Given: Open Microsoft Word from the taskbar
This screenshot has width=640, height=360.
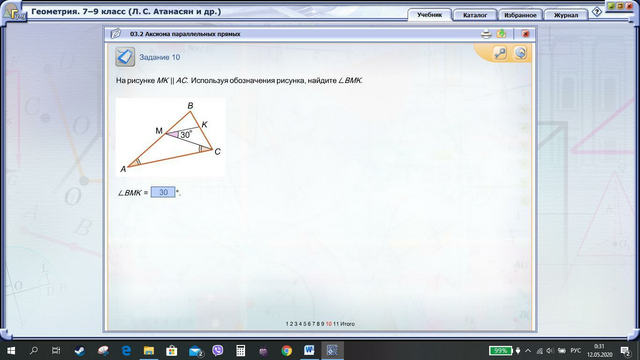Looking at the screenshot, I should [309, 350].
